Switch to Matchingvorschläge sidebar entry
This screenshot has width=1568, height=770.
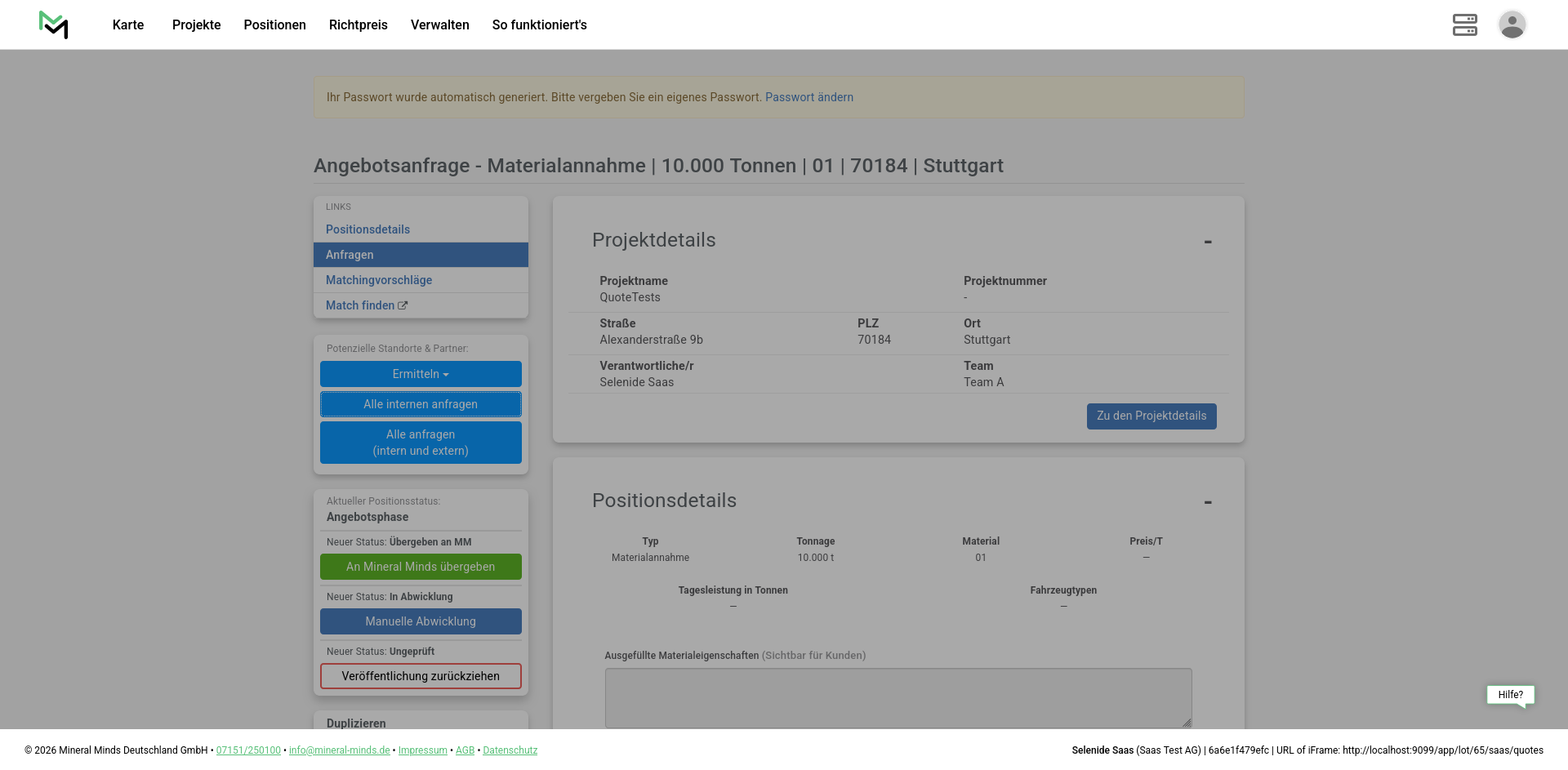coord(379,280)
